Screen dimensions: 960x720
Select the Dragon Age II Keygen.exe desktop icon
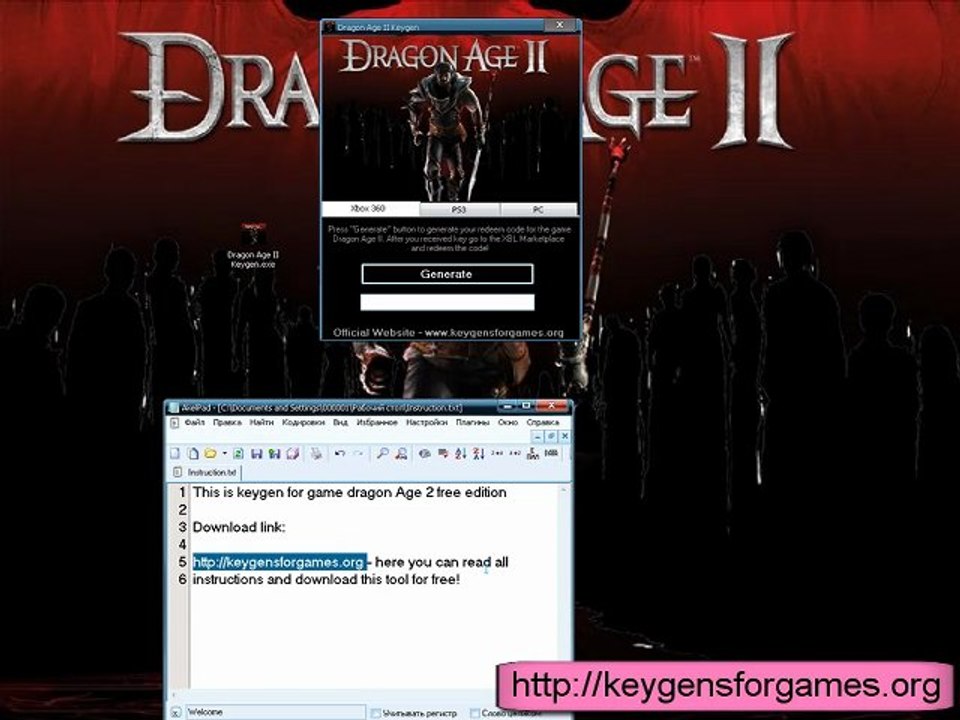[253, 247]
